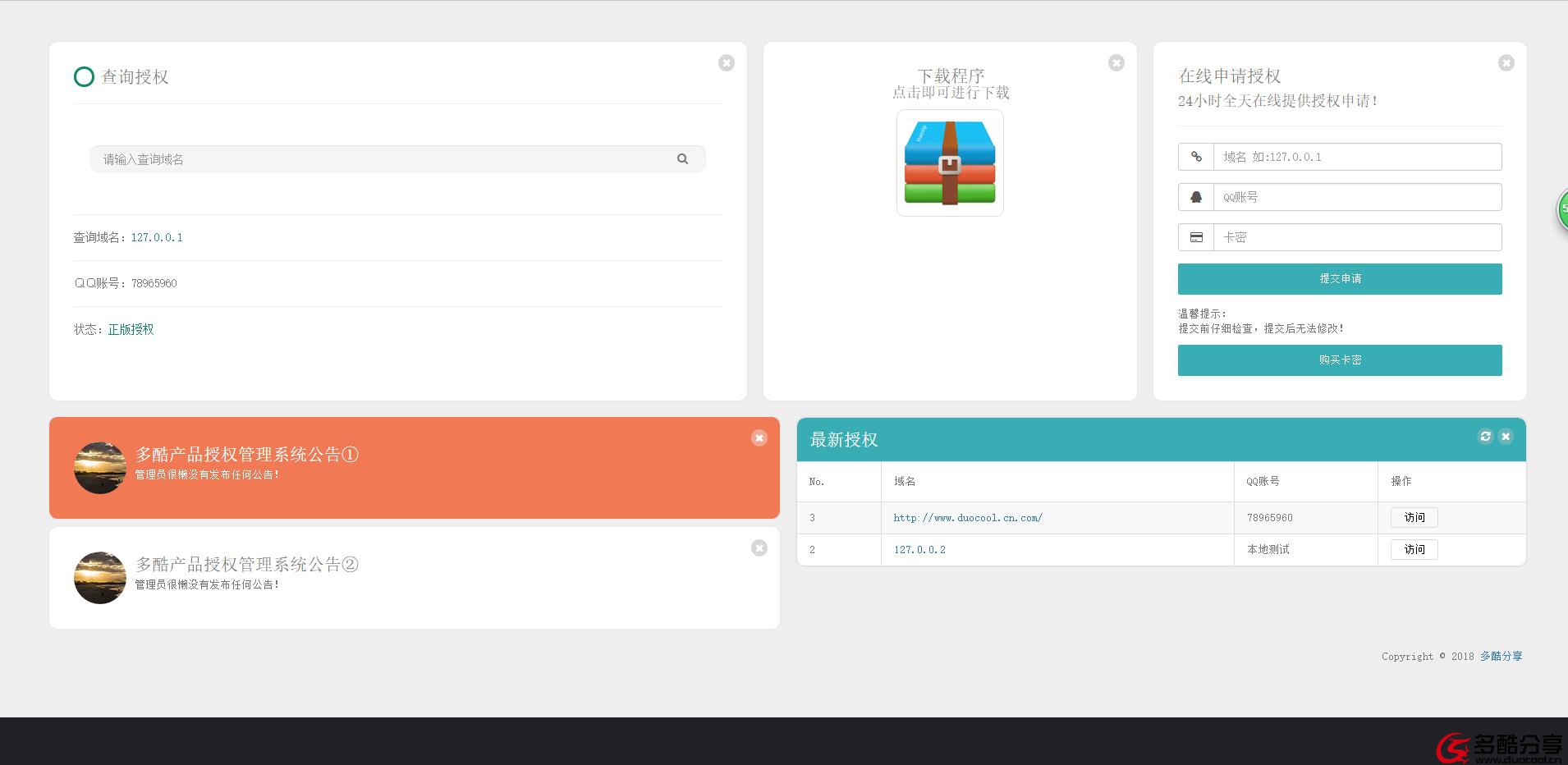Focus the 域名 如:127.0.0.1 input field
Viewport: 1568px width, 765px height.
[1358, 157]
